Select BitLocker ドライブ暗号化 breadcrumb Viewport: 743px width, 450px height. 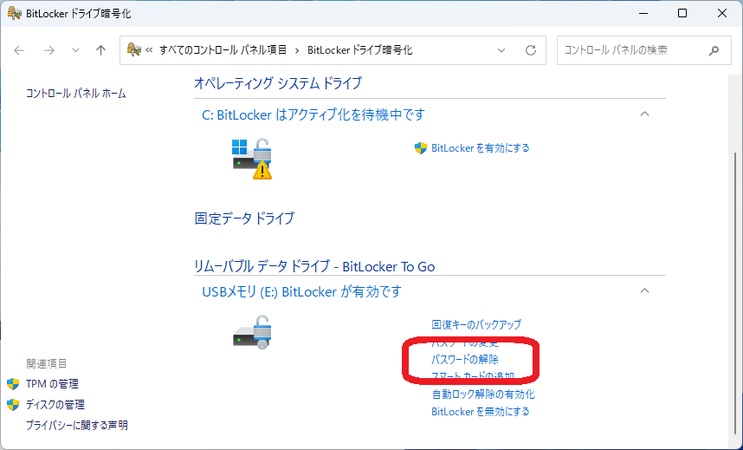pos(360,50)
